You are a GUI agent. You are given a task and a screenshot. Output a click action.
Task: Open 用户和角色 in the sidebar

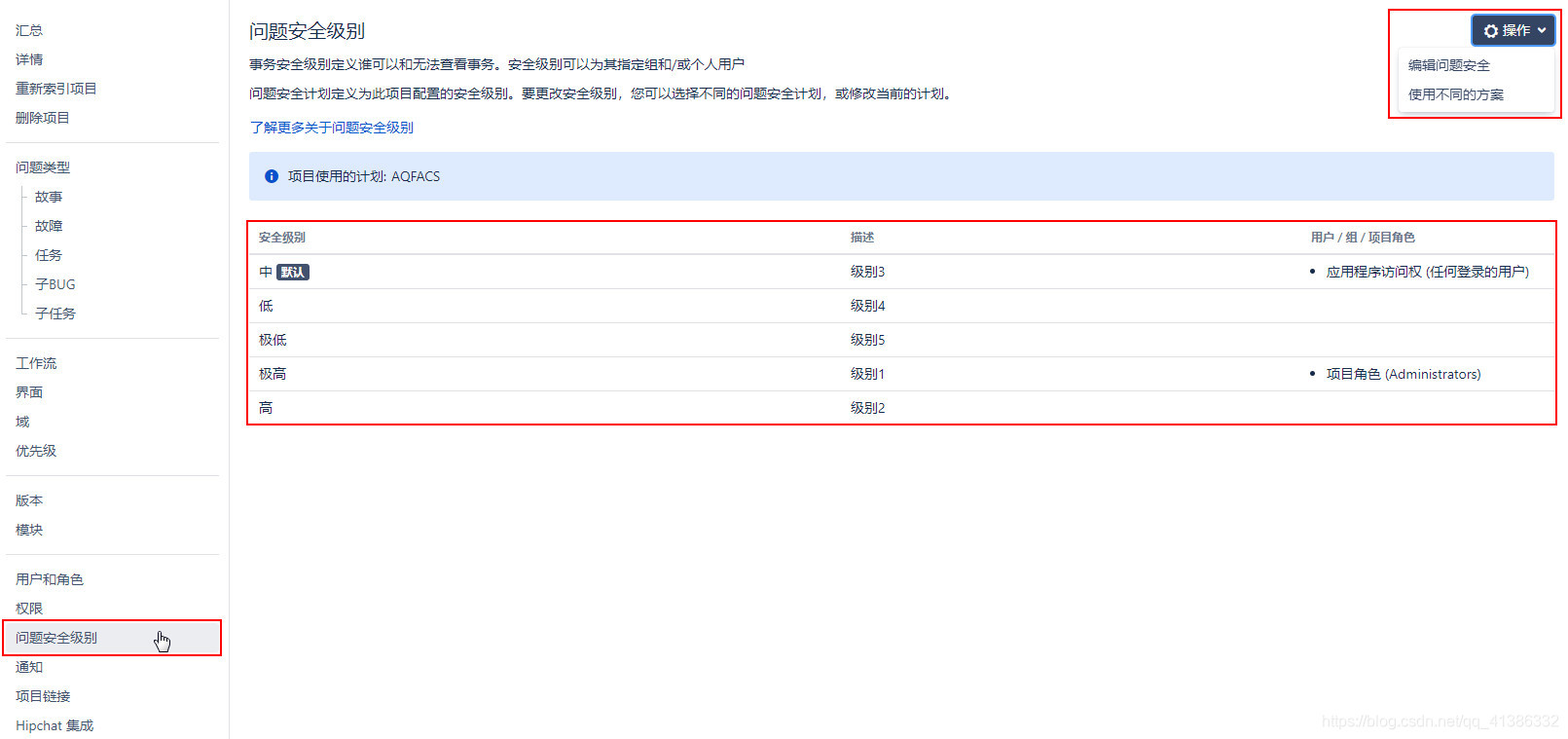[x=49, y=579]
